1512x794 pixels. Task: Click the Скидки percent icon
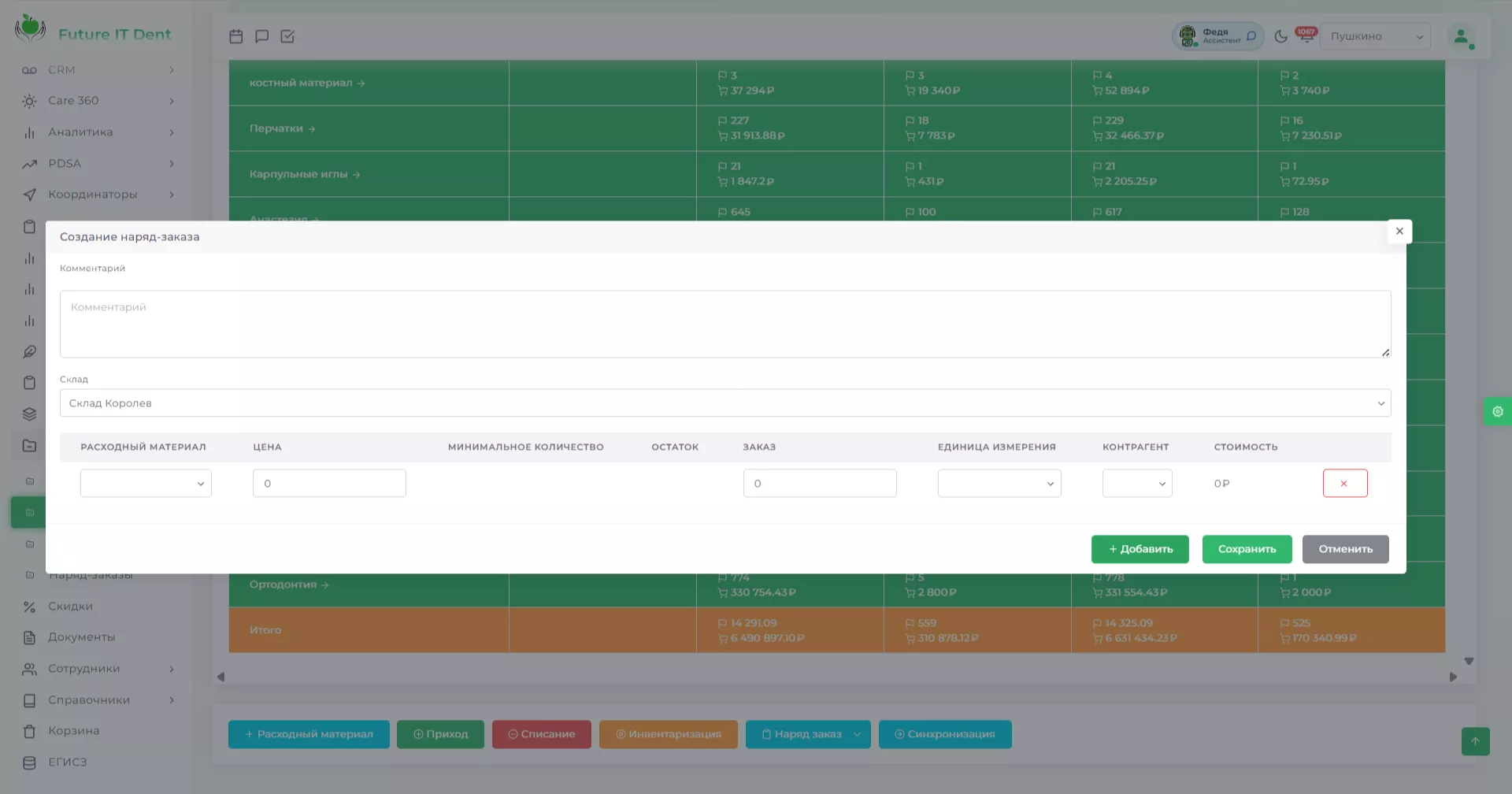click(29, 607)
